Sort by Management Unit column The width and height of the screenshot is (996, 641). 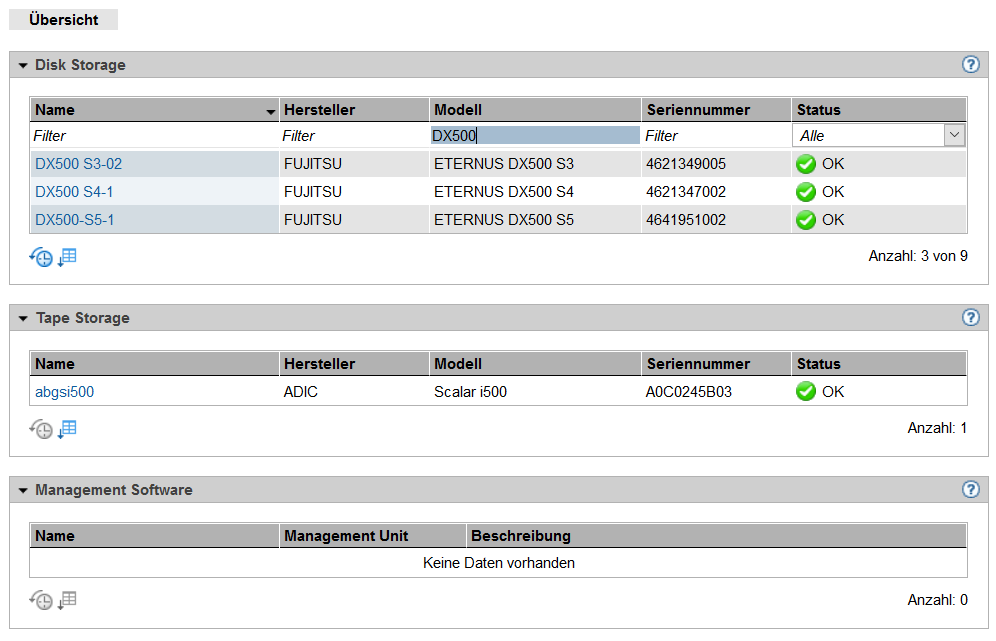pos(373,536)
